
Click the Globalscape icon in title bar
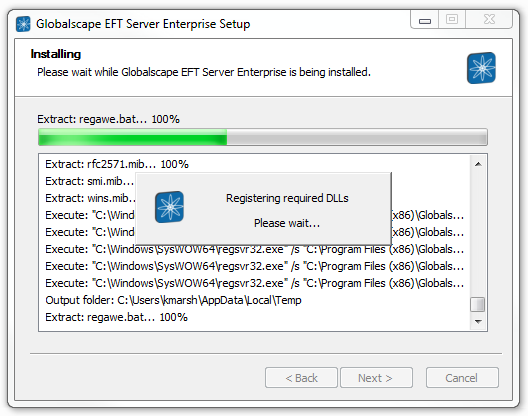[23, 24]
